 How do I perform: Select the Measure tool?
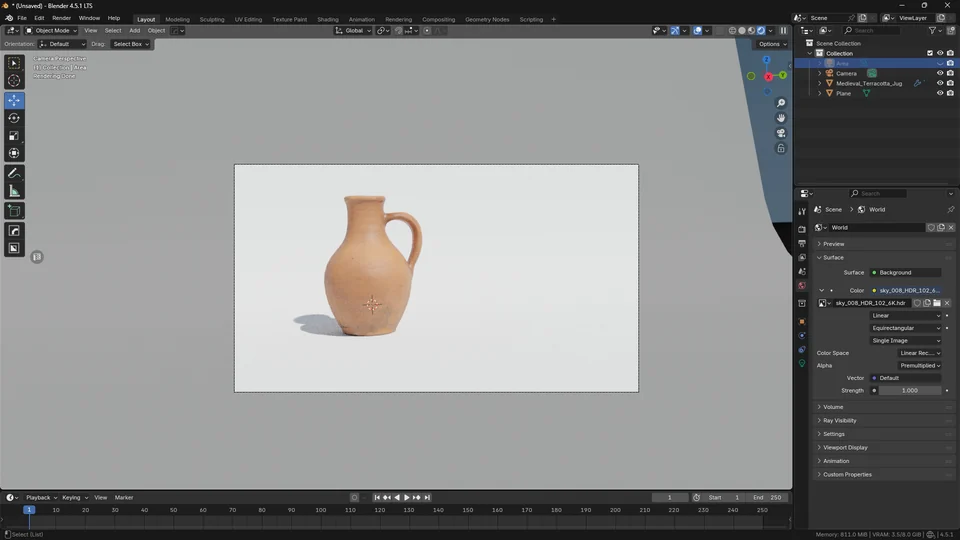point(14,192)
